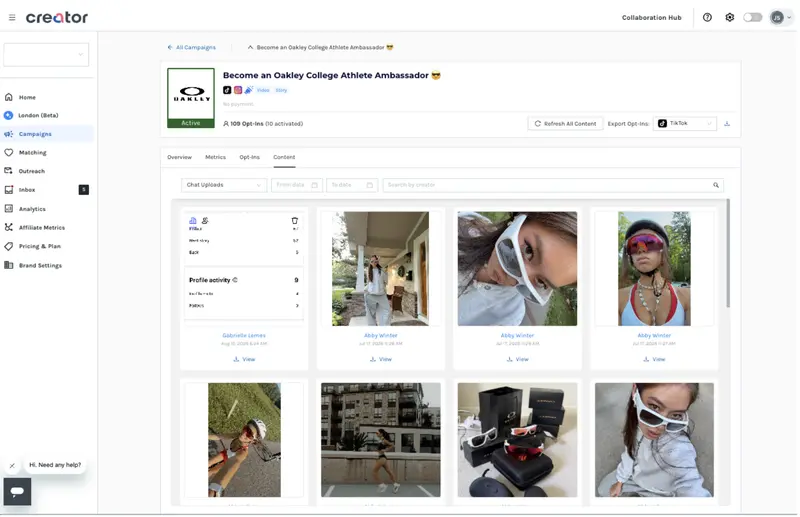
Task: Show the stats chart on Gabrielle's card
Action: 193,220
